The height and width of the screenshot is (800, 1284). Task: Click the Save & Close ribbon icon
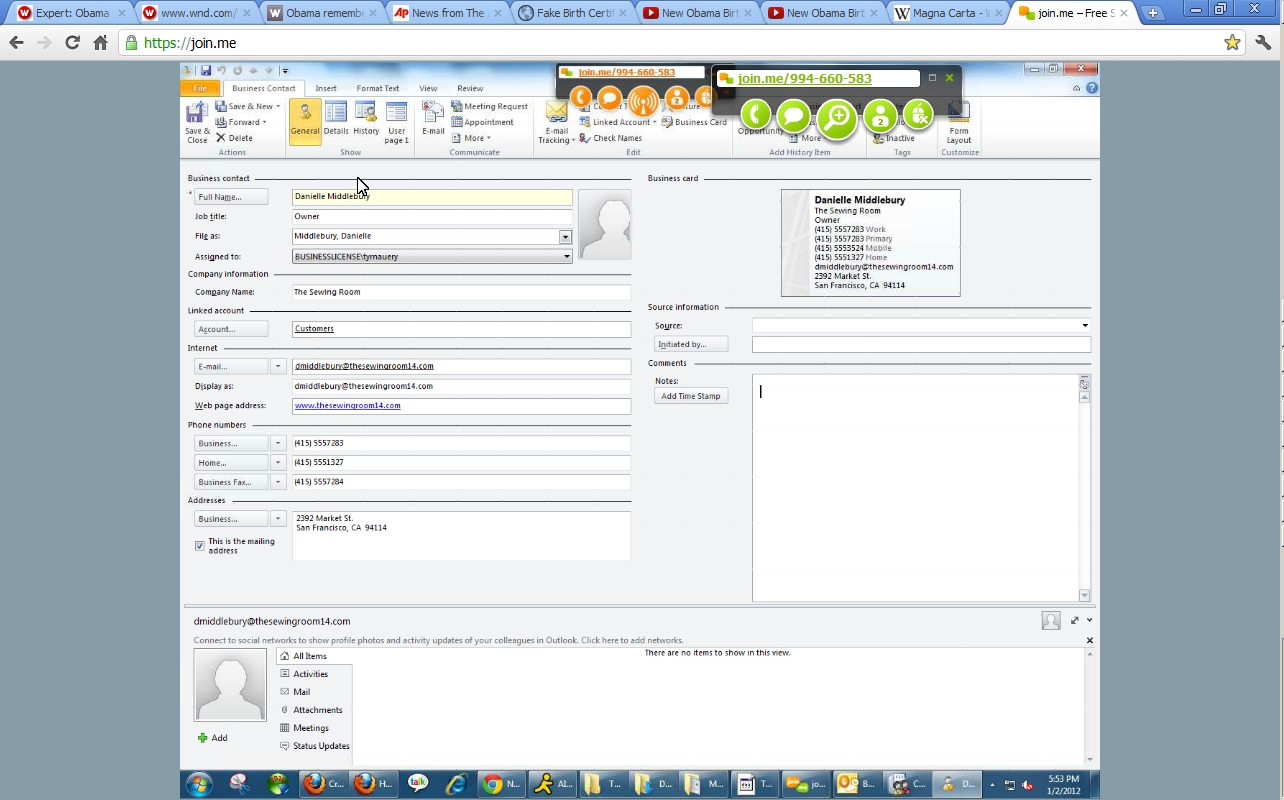pyautogui.click(x=197, y=122)
